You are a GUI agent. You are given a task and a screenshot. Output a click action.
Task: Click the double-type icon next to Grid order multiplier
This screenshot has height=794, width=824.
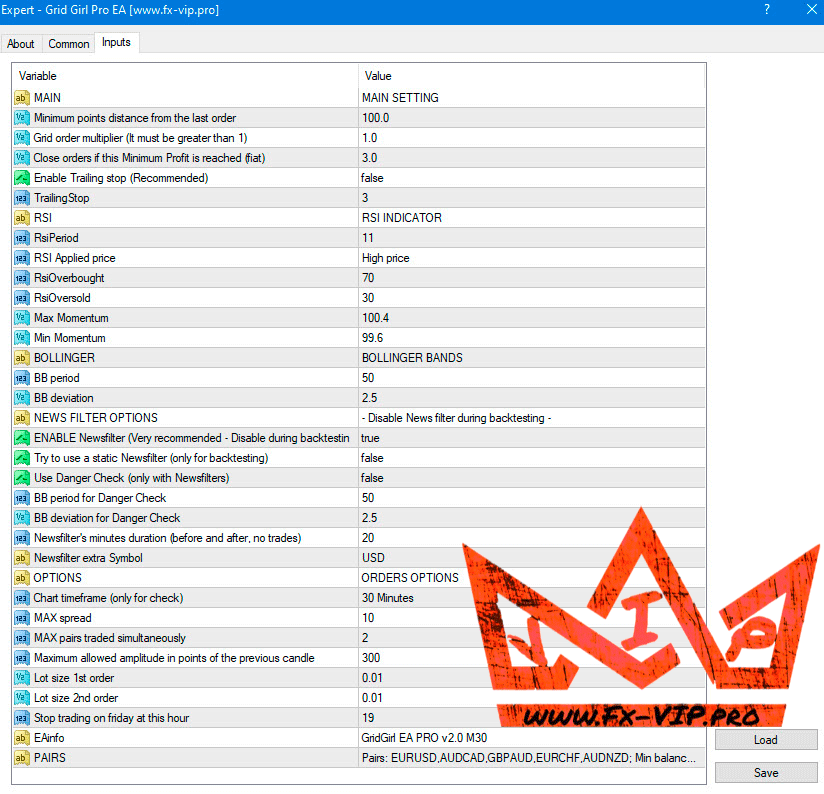click(x=22, y=138)
